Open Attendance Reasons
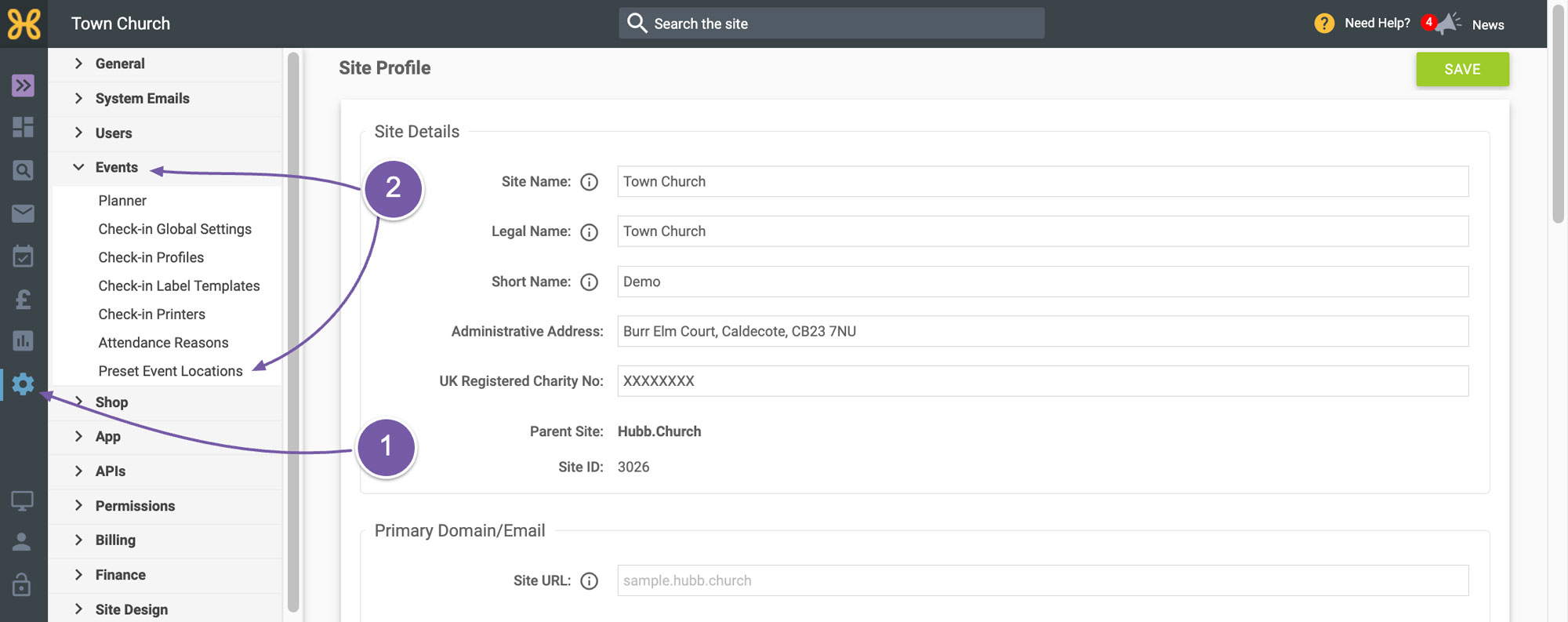 tap(163, 342)
